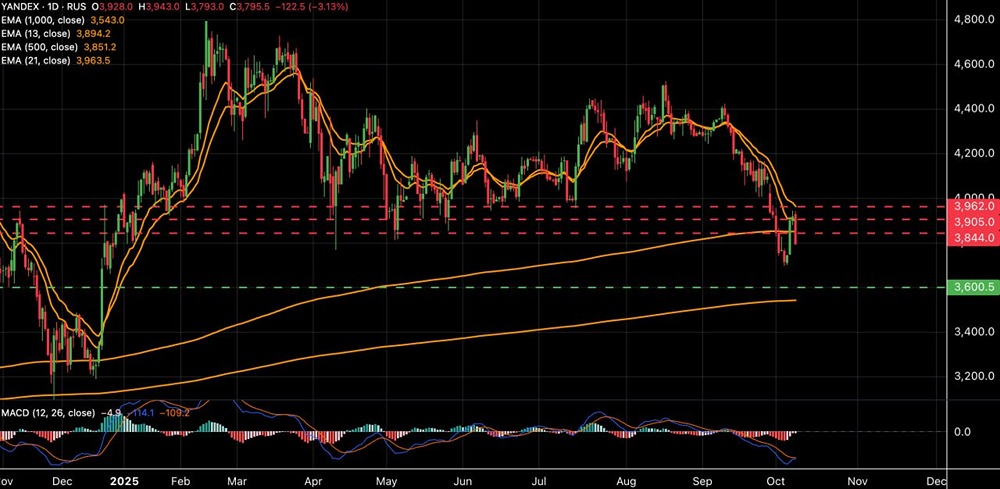This screenshot has width=1000, height=489.
Task: Click the red 3,905.0 price label
Action: [x=974, y=222]
